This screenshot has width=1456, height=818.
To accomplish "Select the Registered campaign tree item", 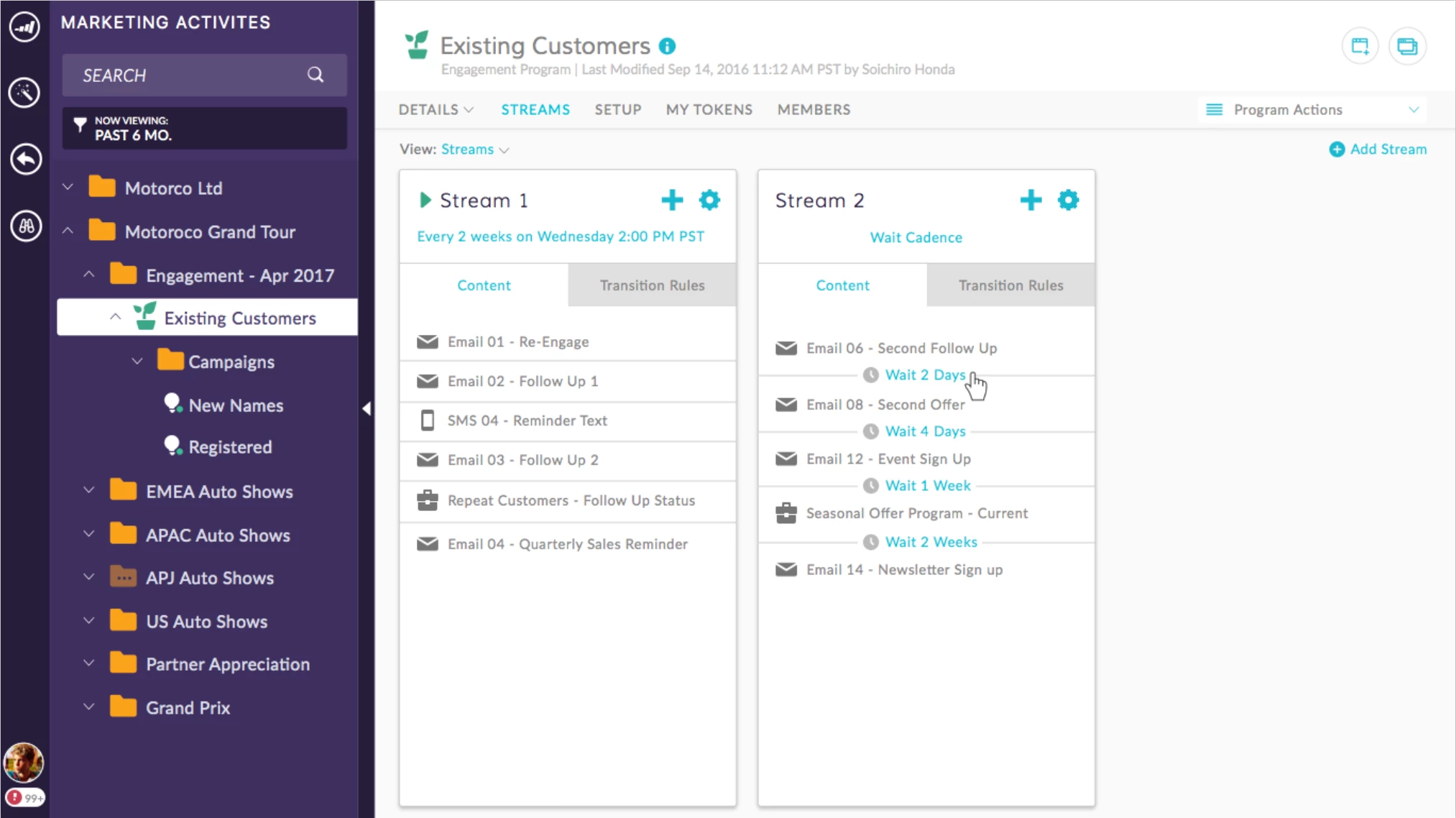I will coord(230,447).
